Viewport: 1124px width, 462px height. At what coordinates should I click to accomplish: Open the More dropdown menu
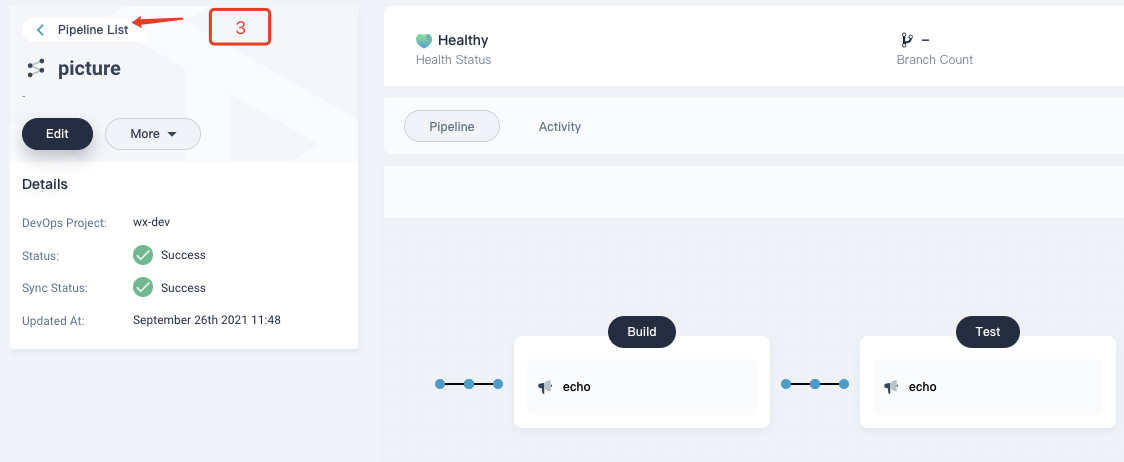[153, 134]
